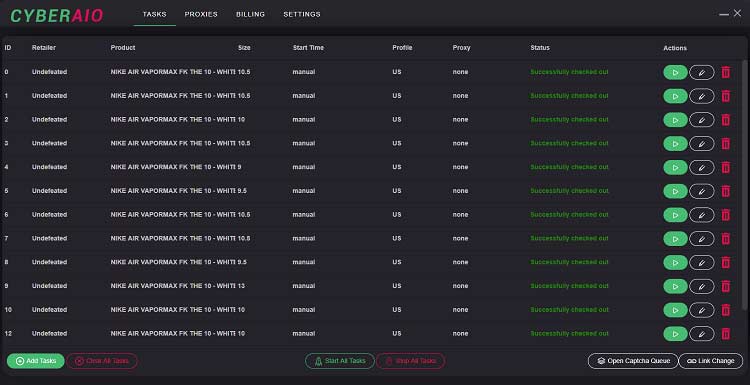Viewport: 750px width, 385px height.
Task: Edit task 0 with the pencil button
Action: [702, 73]
